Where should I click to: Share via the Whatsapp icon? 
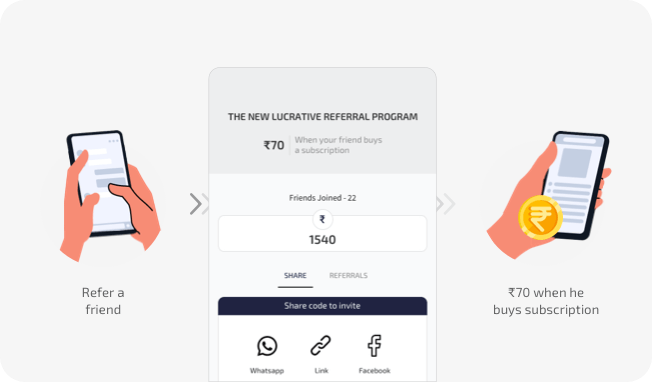267,346
